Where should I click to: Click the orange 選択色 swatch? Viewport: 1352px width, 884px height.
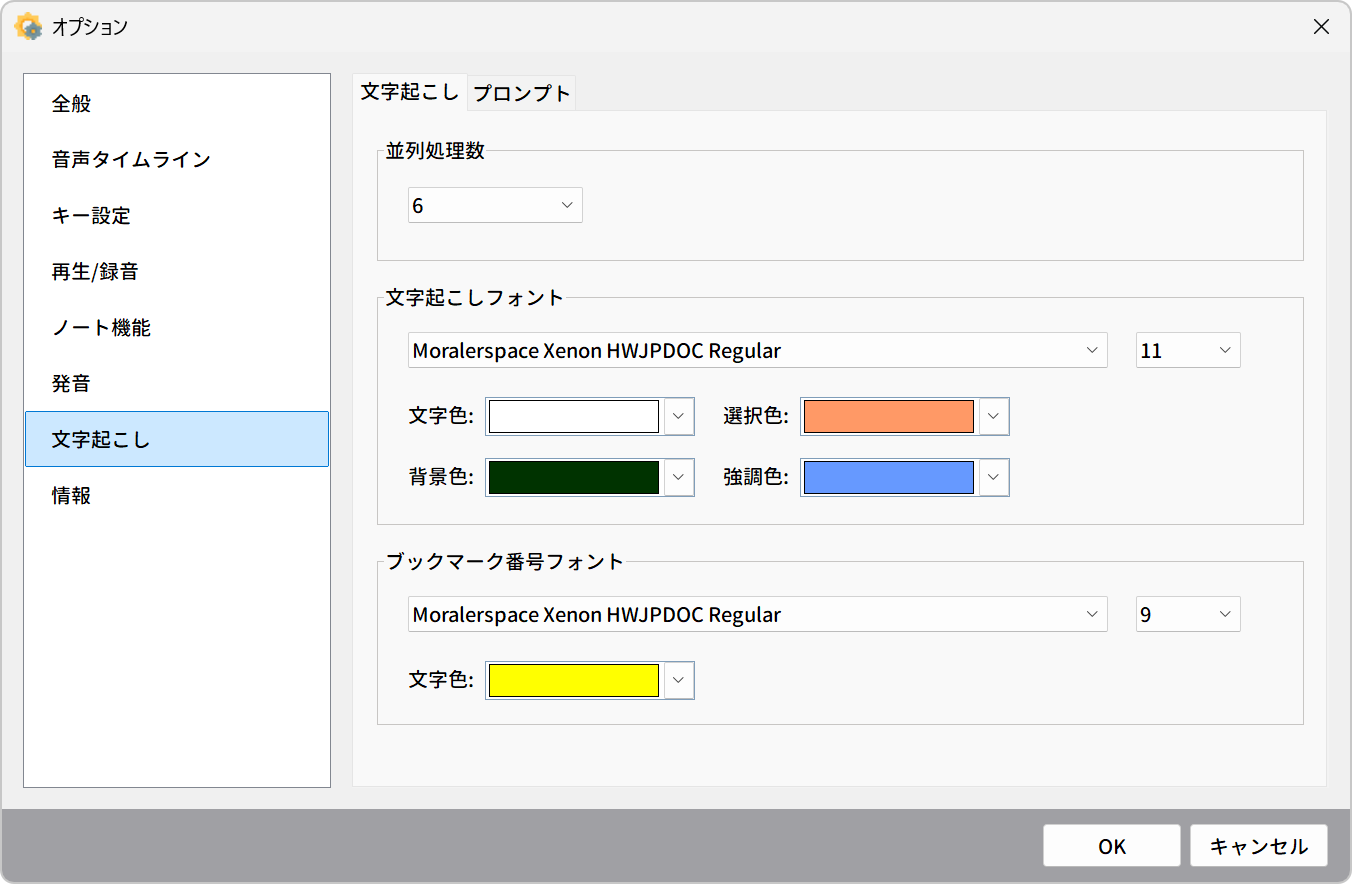pyautogui.click(x=889, y=417)
